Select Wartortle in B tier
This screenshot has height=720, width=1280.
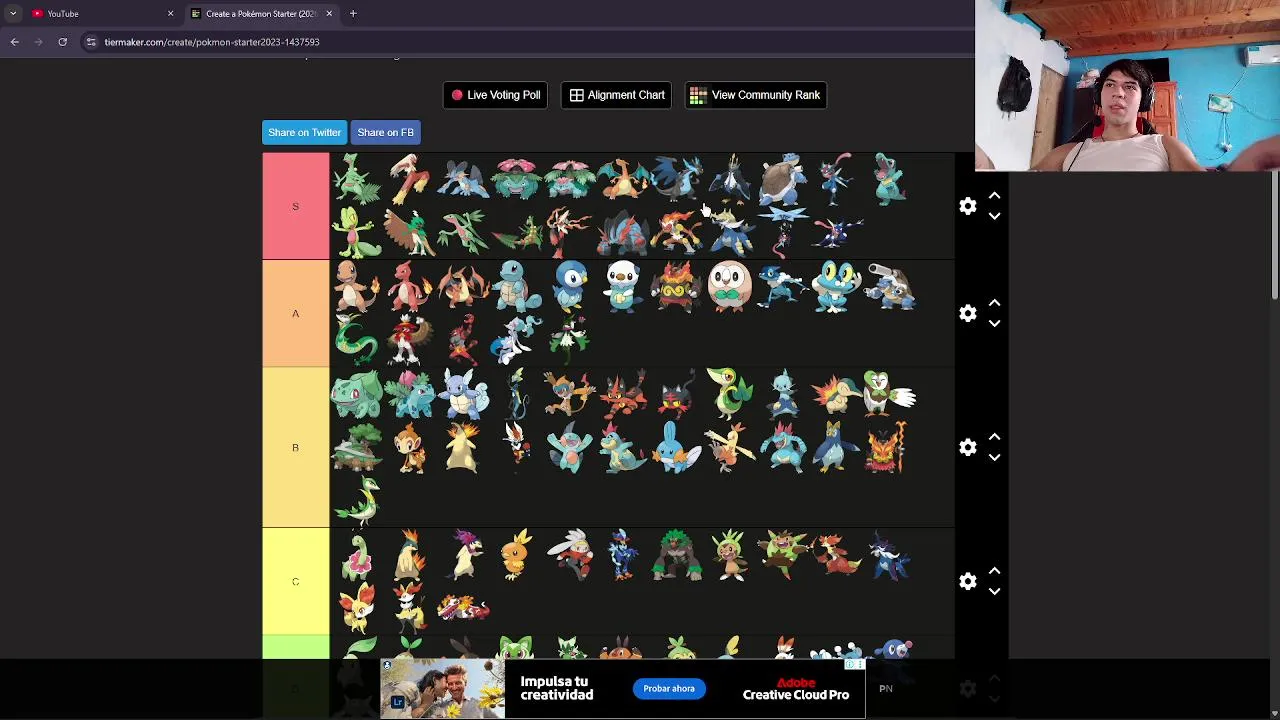tap(463, 394)
